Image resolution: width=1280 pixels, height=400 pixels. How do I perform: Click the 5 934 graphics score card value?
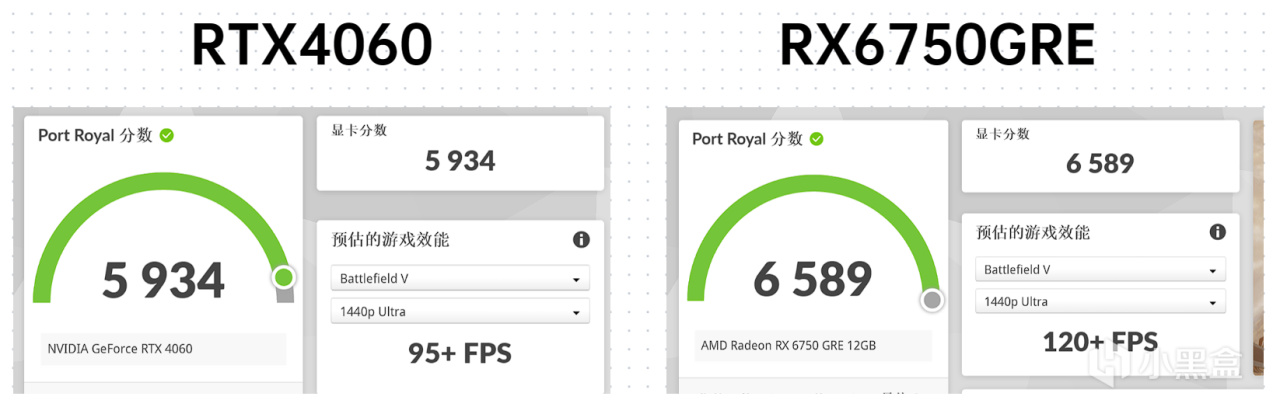point(460,161)
